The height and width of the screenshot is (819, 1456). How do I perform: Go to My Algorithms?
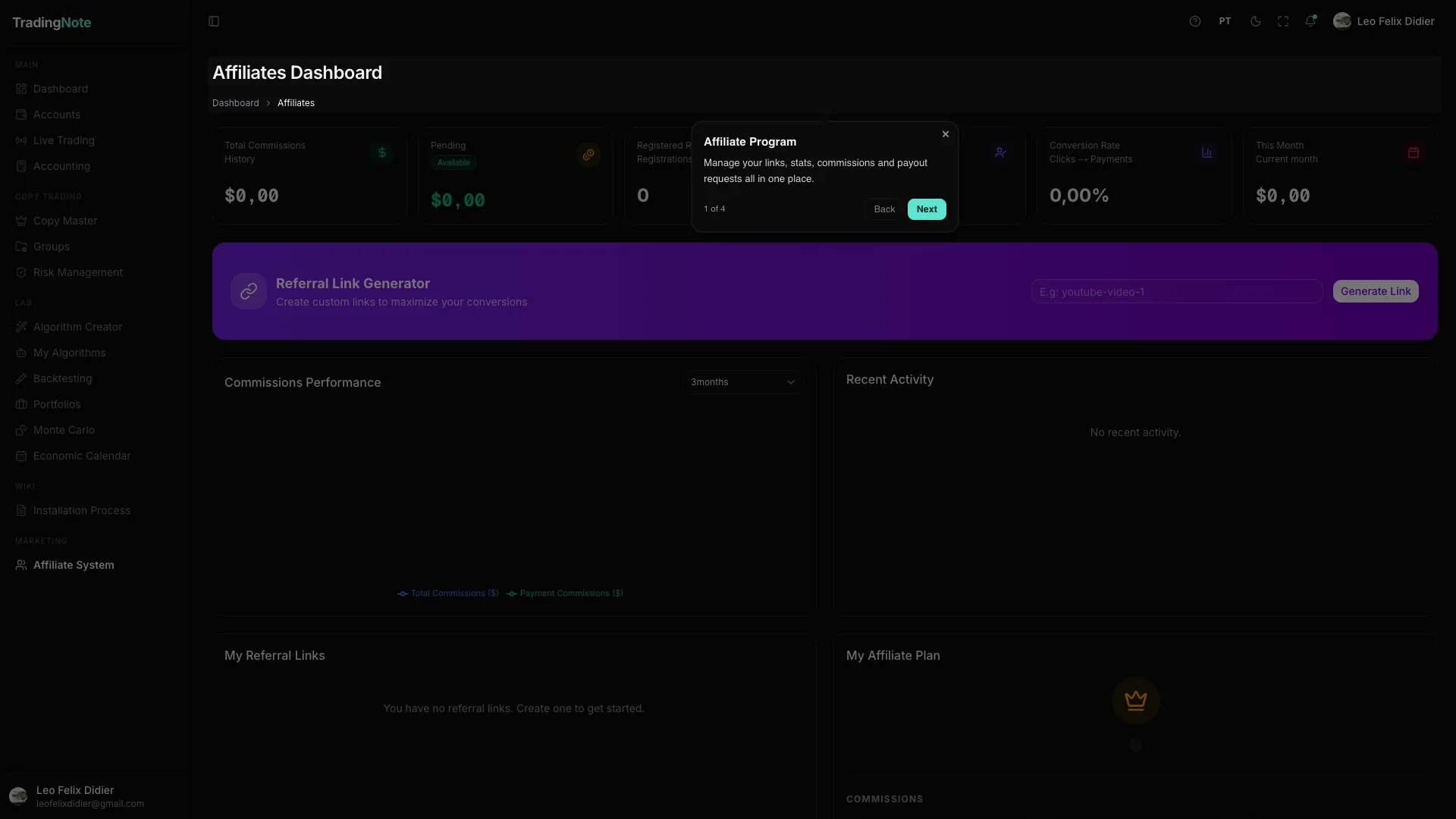(x=96, y=353)
